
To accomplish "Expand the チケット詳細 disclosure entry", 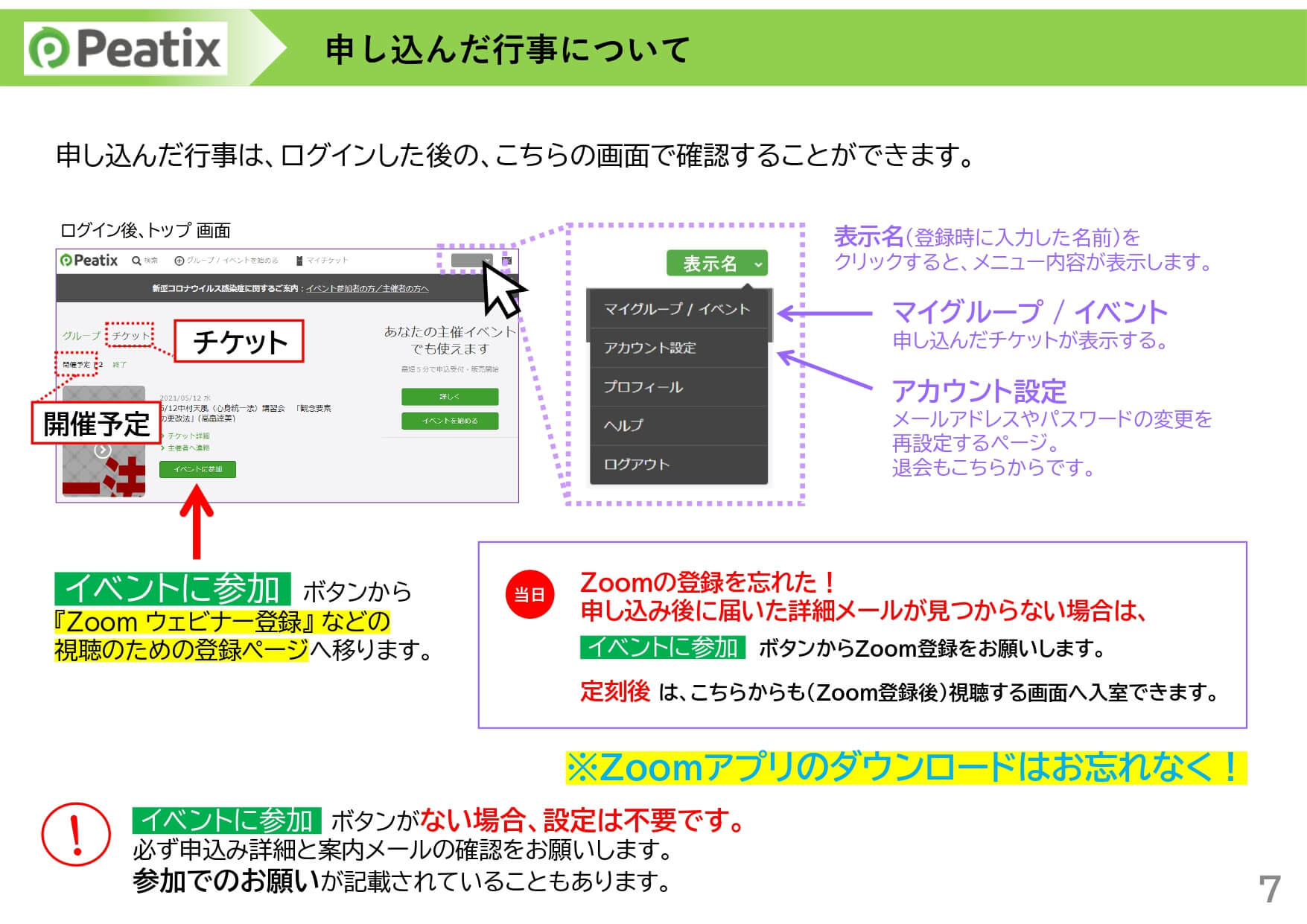I will [x=187, y=436].
